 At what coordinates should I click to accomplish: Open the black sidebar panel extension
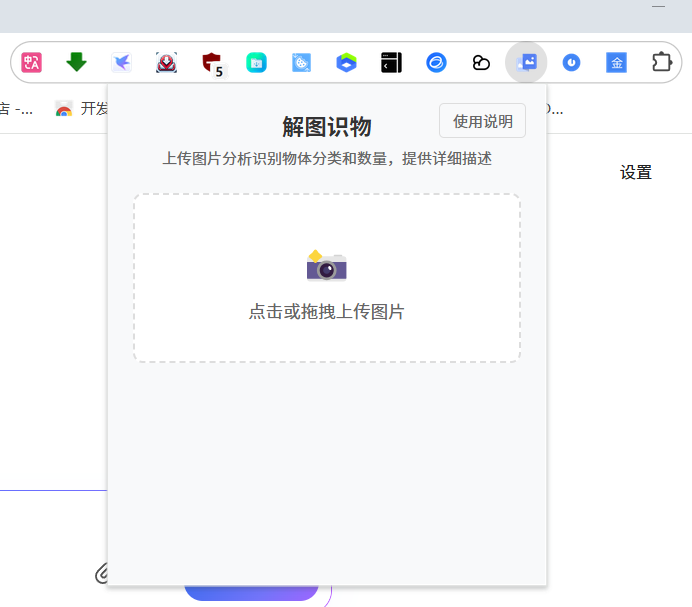391,62
